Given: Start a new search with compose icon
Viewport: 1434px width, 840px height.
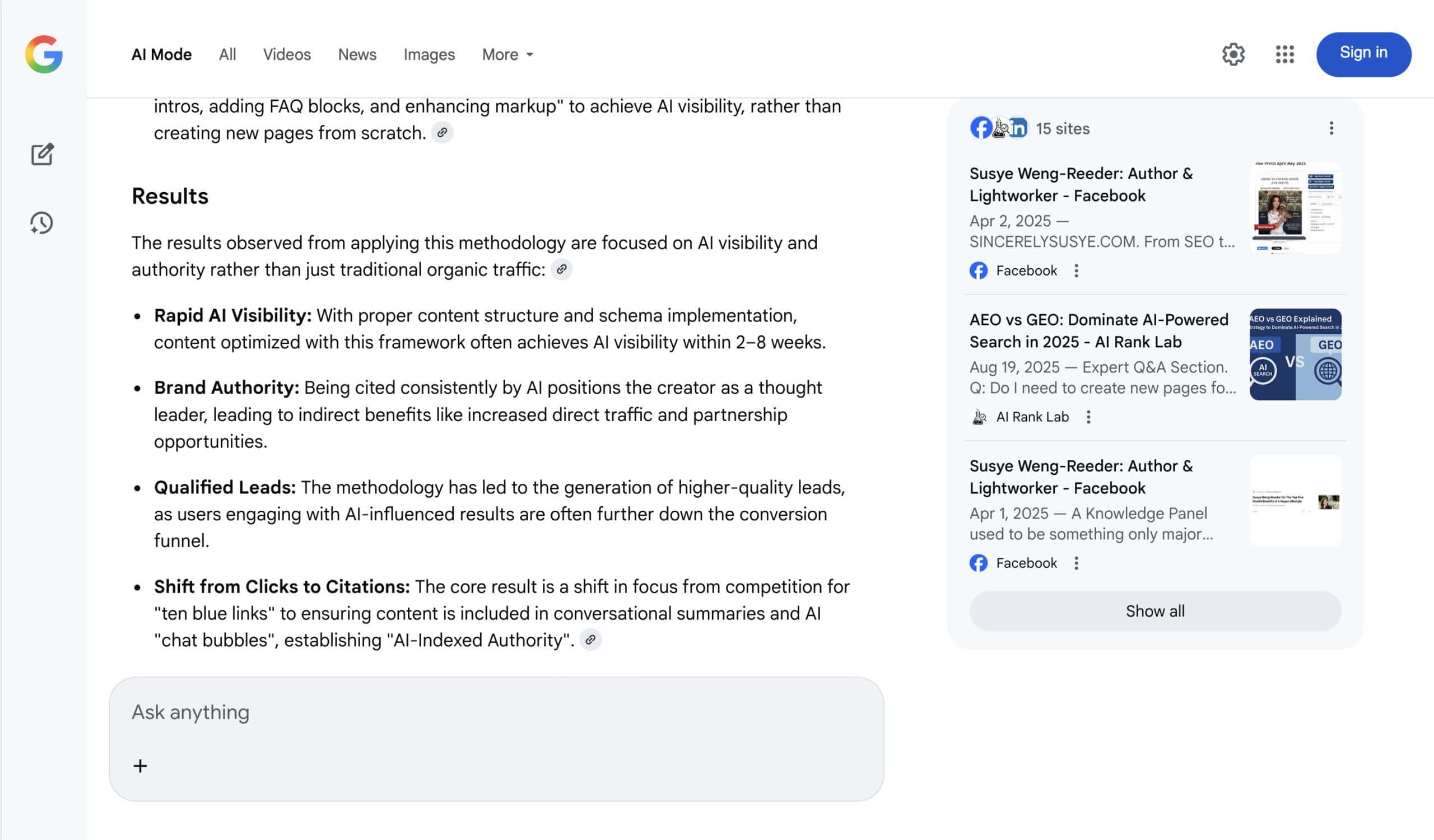Looking at the screenshot, I should (42, 154).
